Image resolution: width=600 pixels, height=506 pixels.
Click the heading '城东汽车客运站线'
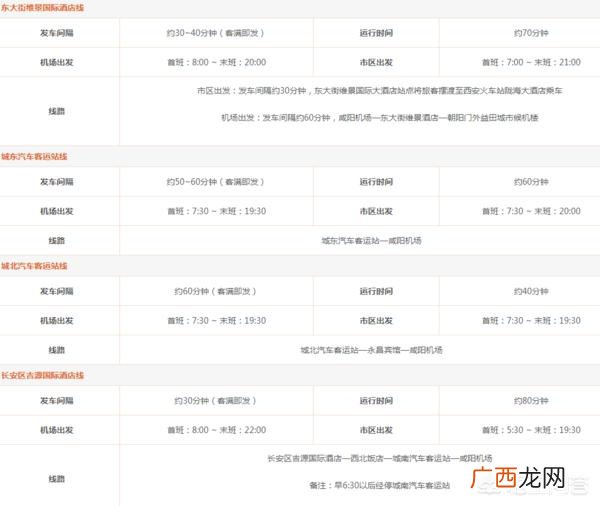click(x=34, y=156)
